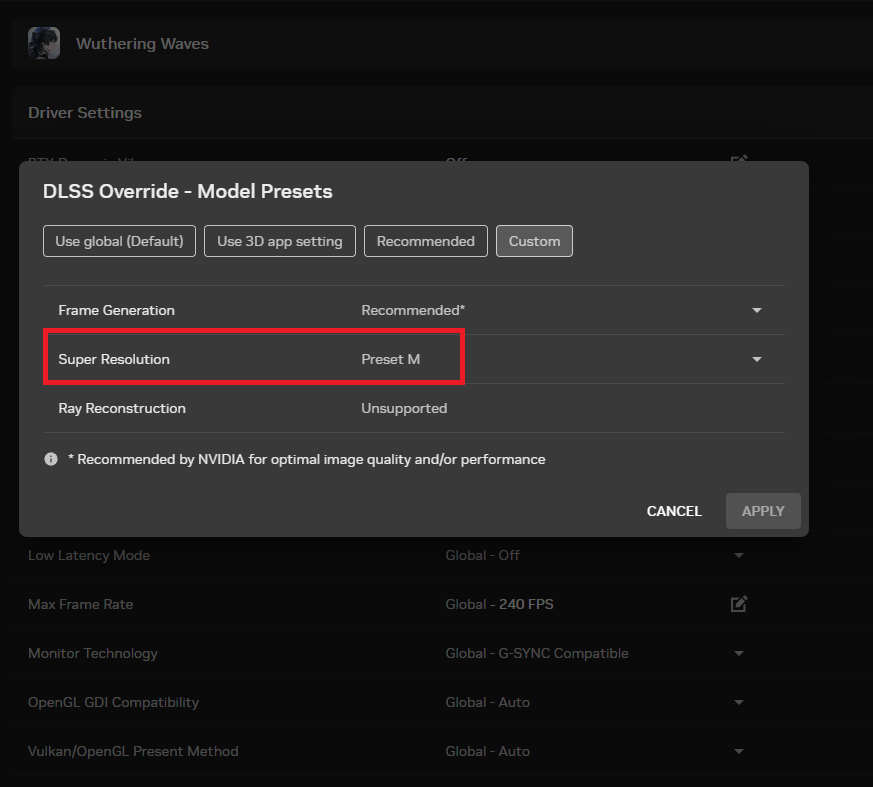Click Global - G-SYNC Compatible value
The width and height of the screenshot is (873, 787).
537,653
